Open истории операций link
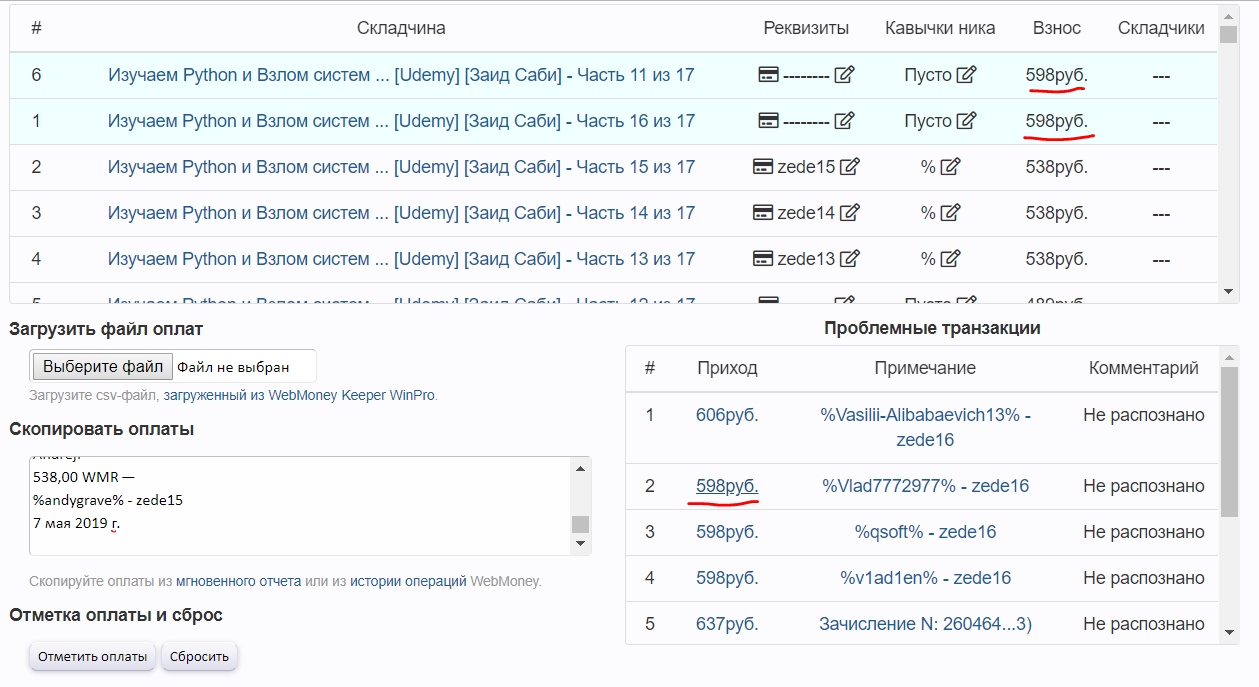 409,581
